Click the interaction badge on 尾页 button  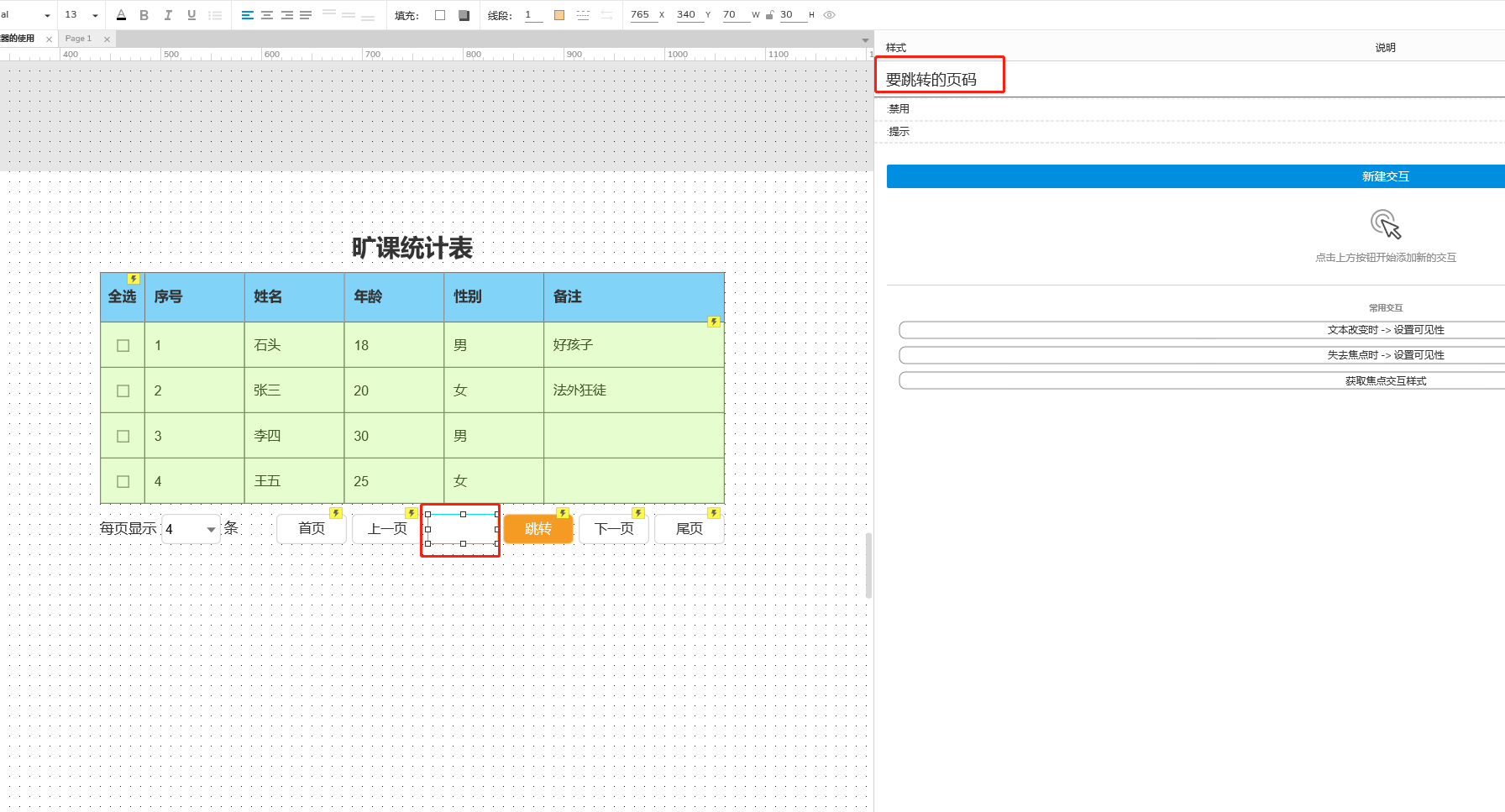pyautogui.click(x=714, y=513)
